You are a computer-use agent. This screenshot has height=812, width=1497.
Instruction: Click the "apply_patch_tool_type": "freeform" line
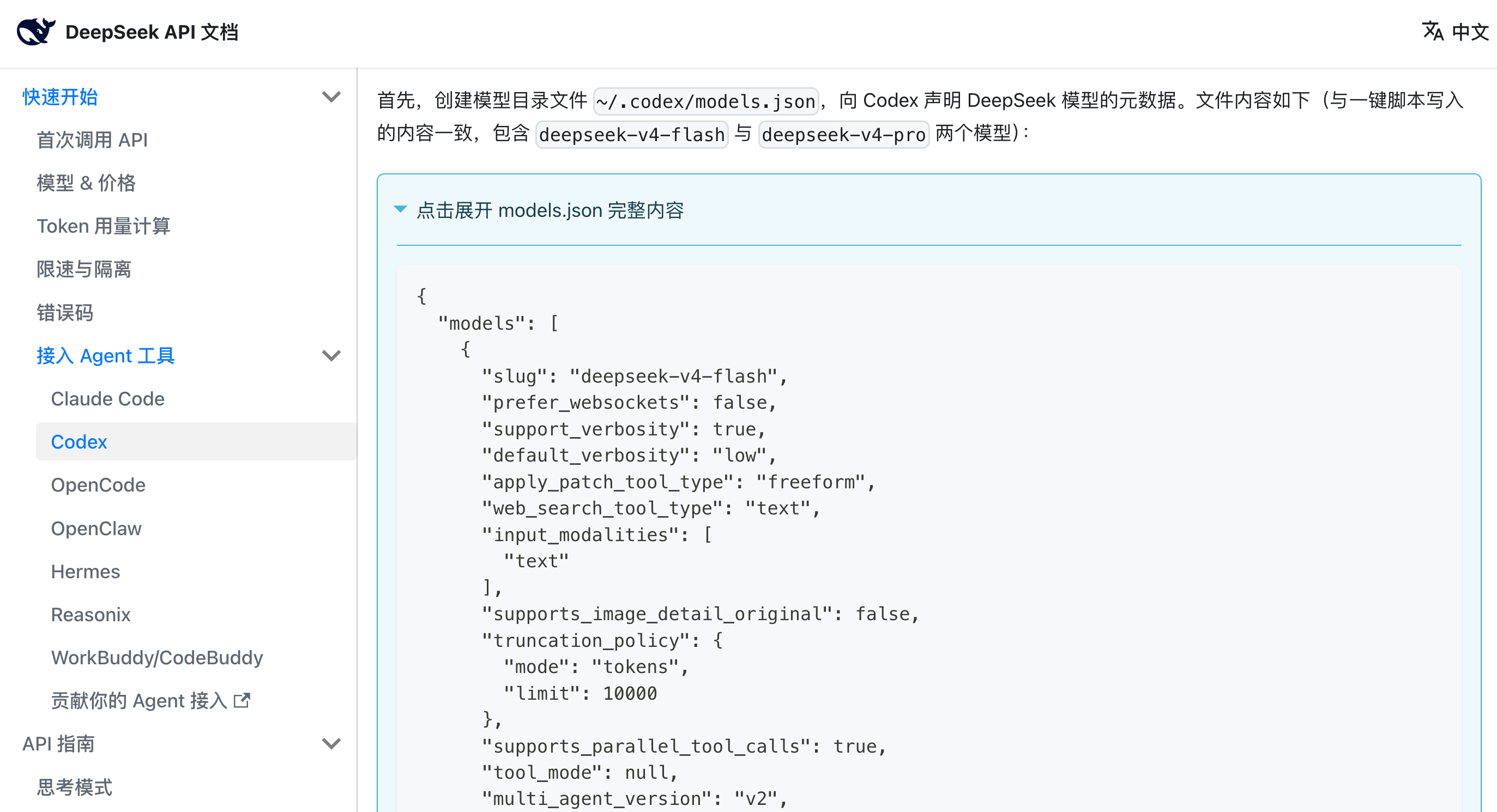(678, 482)
